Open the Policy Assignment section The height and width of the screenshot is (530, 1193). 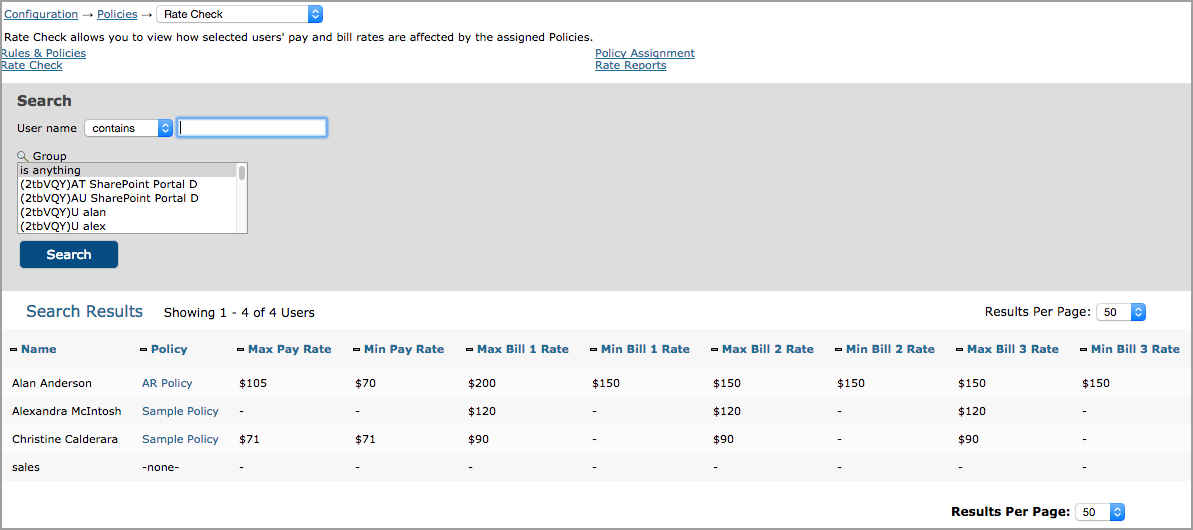point(644,53)
